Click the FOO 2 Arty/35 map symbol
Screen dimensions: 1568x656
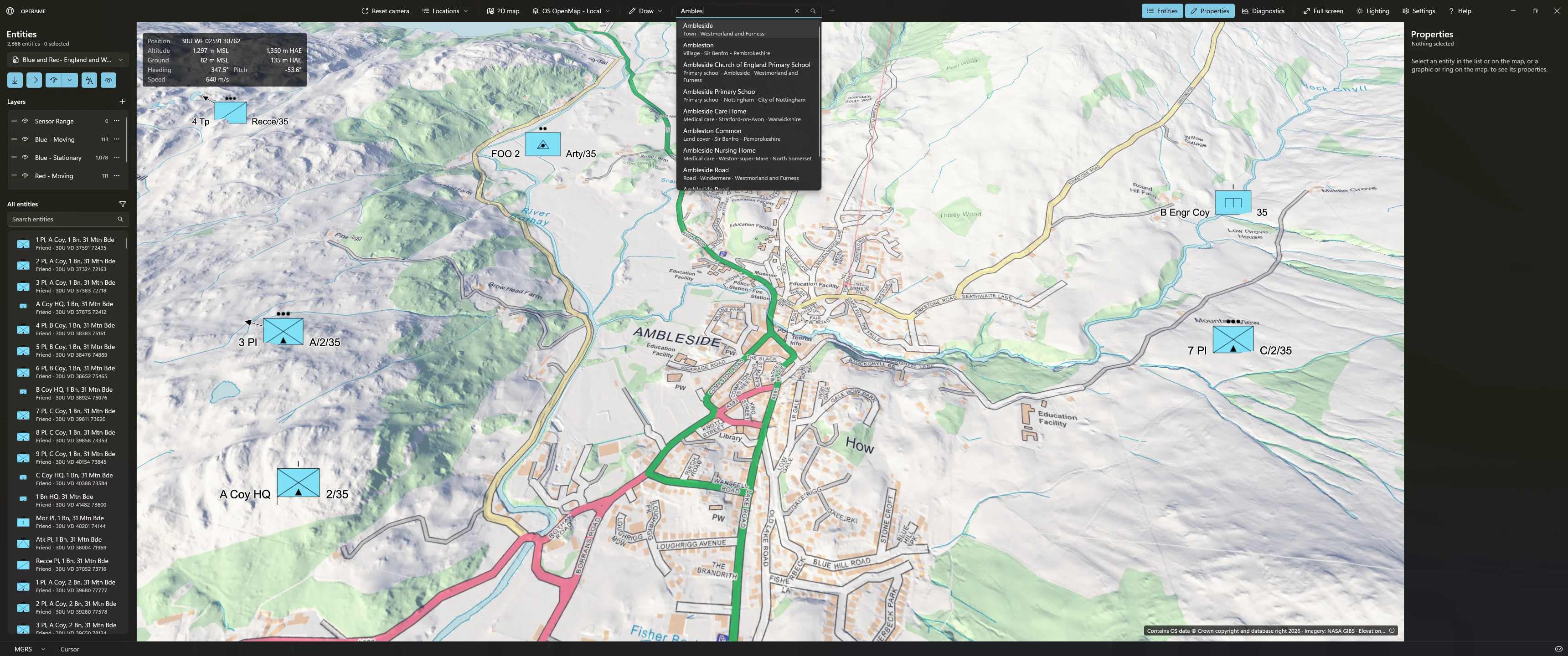pyautogui.click(x=543, y=145)
